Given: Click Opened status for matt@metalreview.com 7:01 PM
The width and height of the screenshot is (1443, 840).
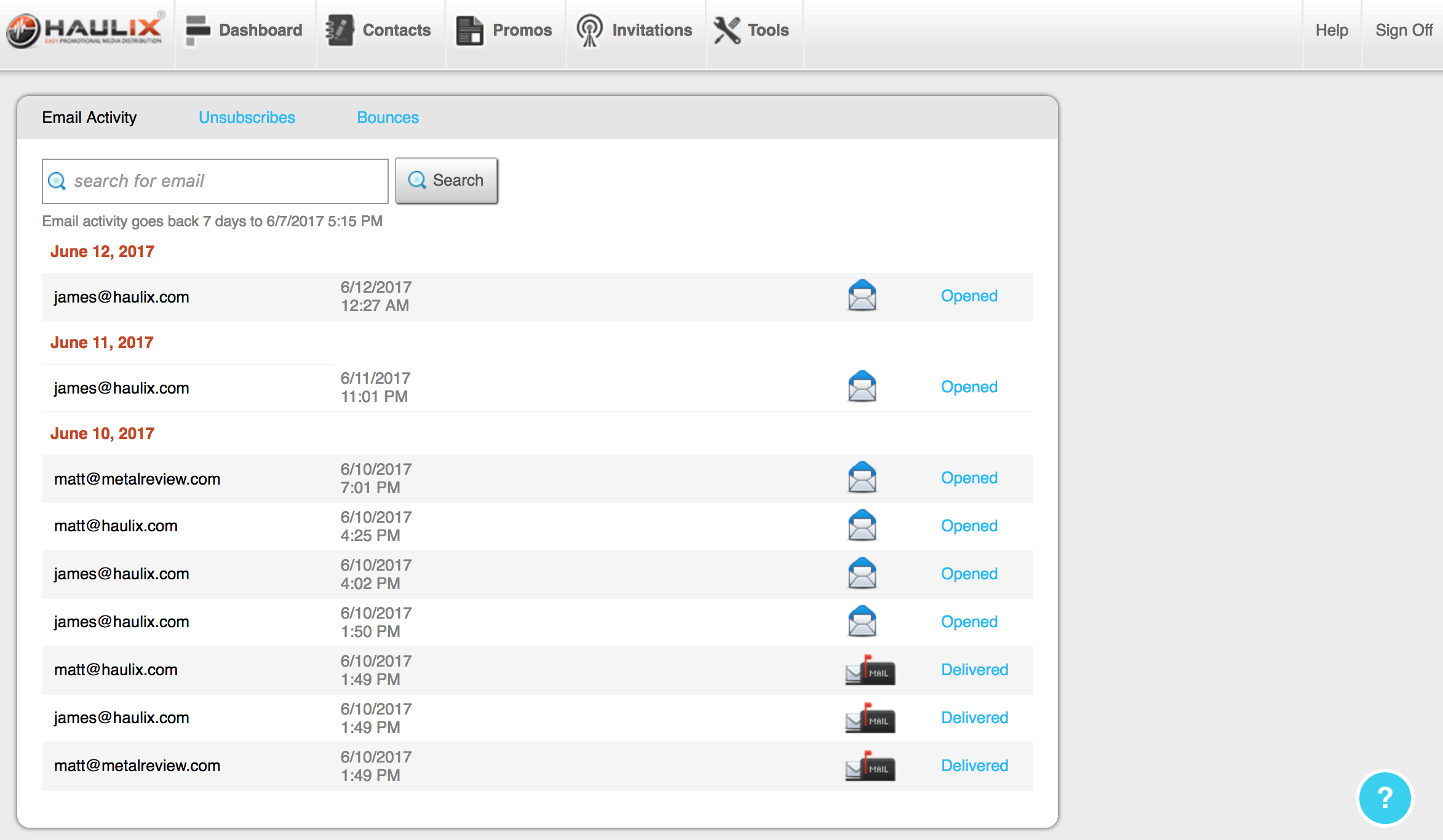Looking at the screenshot, I should point(969,478).
